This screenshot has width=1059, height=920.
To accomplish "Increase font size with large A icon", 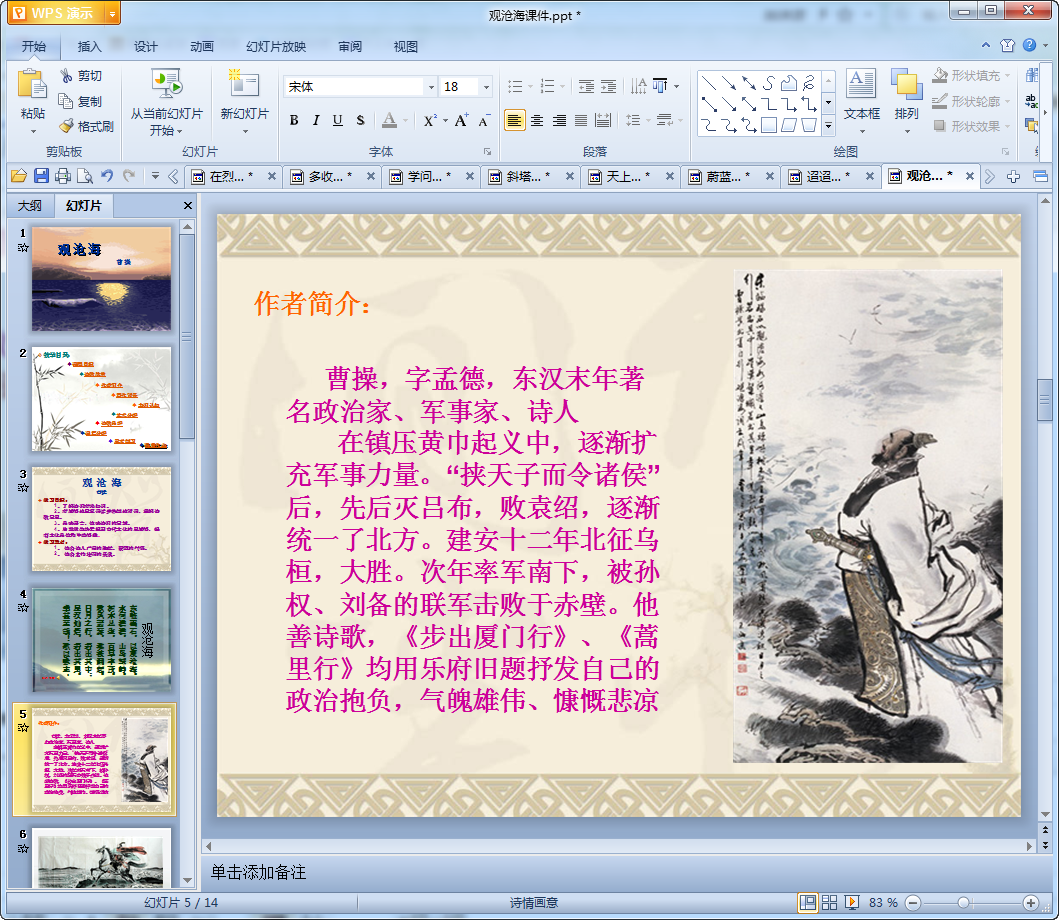I will pos(461,120).
